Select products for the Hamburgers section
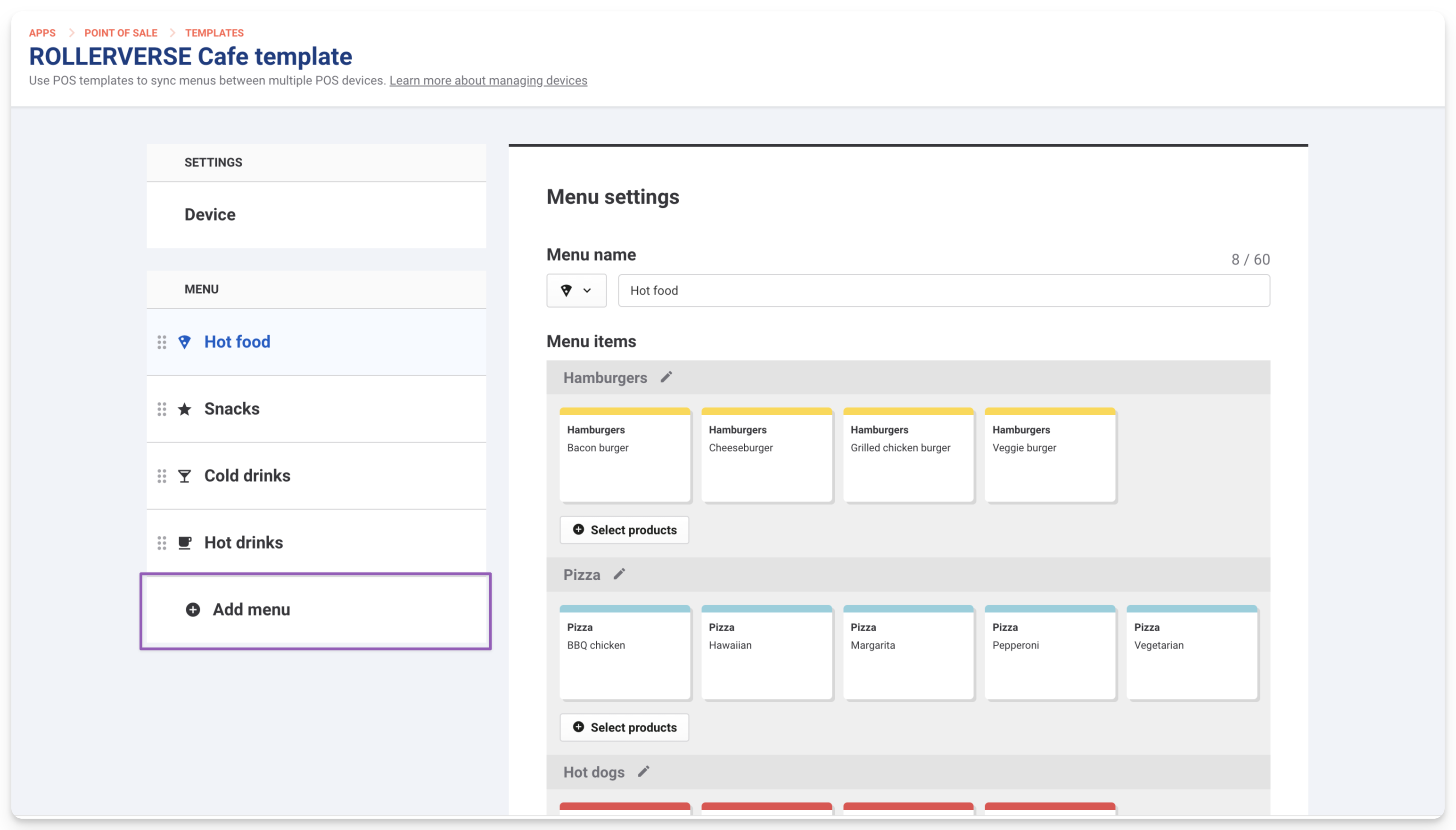This screenshot has height=830, width=1456. point(624,530)
